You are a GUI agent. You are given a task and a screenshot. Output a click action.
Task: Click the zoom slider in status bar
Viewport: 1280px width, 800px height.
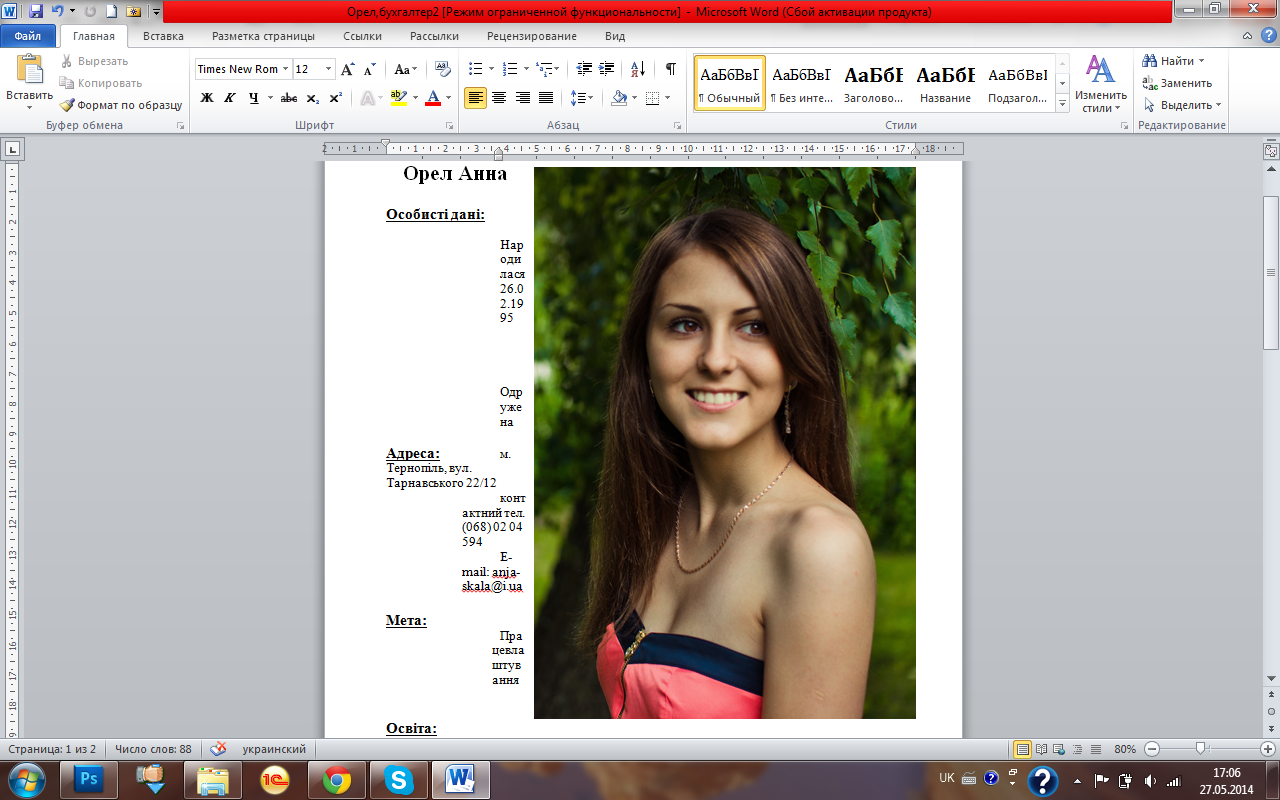1201,749
